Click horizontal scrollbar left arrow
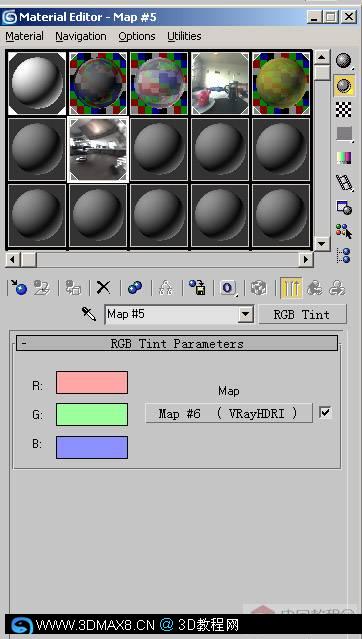The height and width of the screenshot is (639, 362). tap(13, 259)
